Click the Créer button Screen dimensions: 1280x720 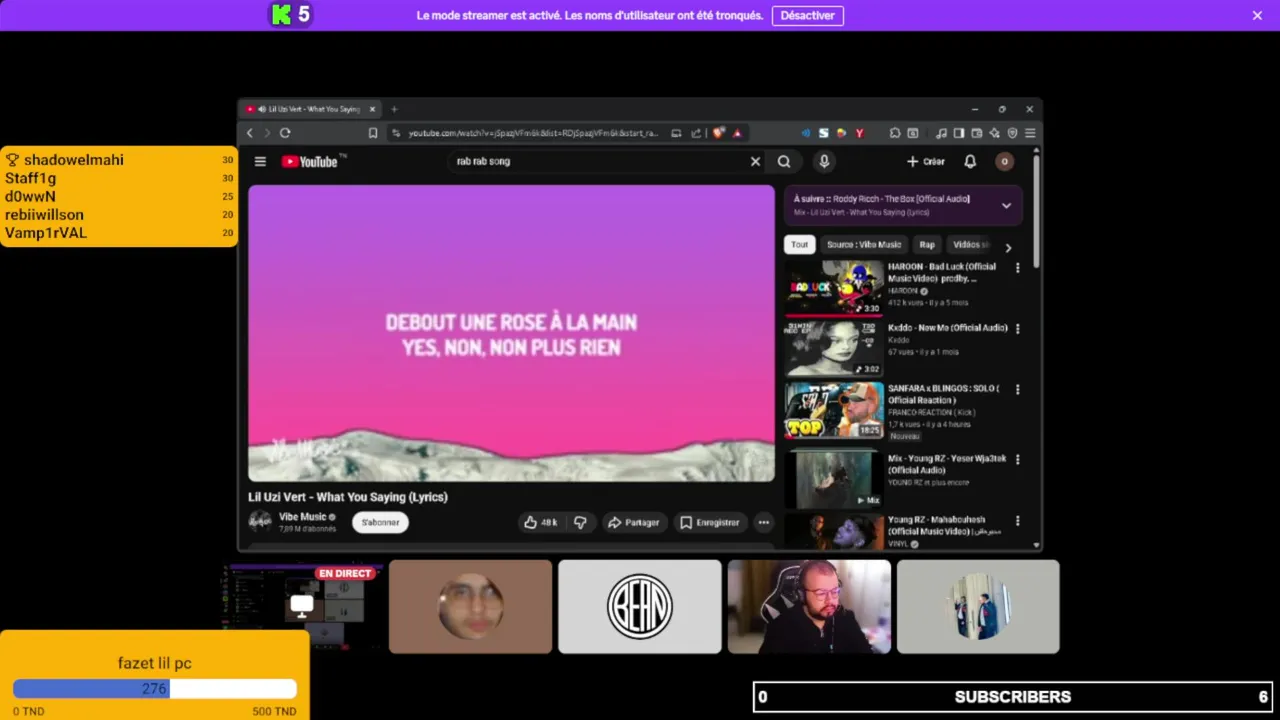(926, 161)
